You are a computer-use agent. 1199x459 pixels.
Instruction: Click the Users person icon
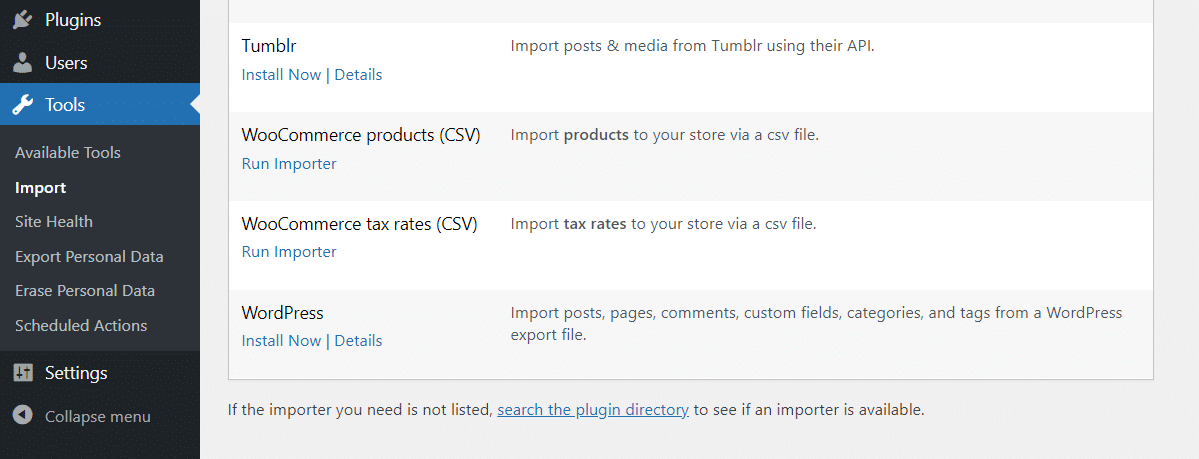coord(23,63)
